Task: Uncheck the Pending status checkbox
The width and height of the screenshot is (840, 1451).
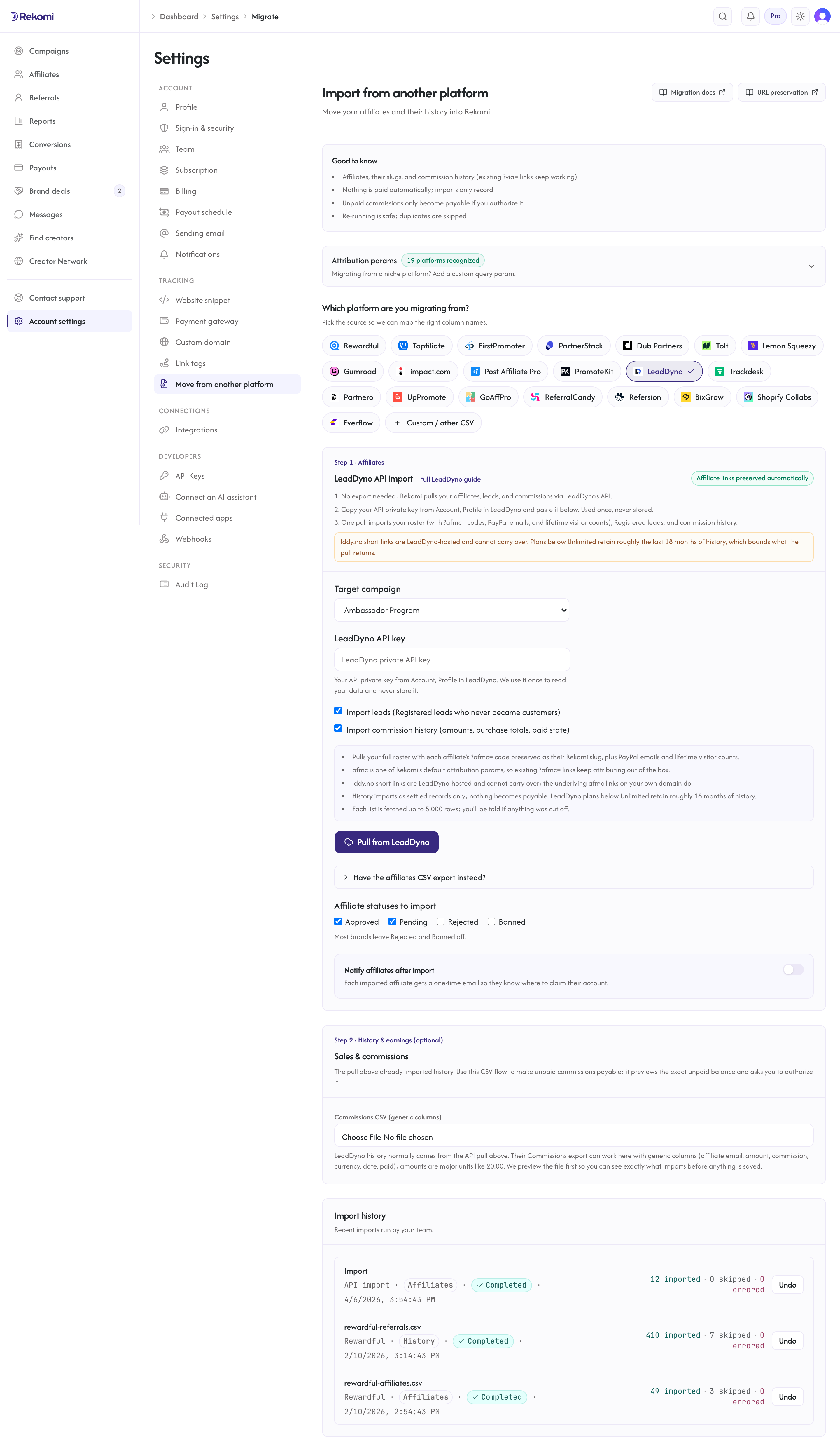Action: point(392,921)
